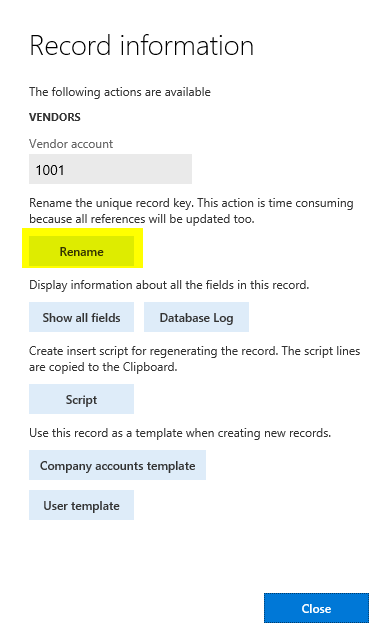Screen dimensions: 388x640
Task: Click the VENDORS section label
Action: pyautogui.click(x=55, y=117)
